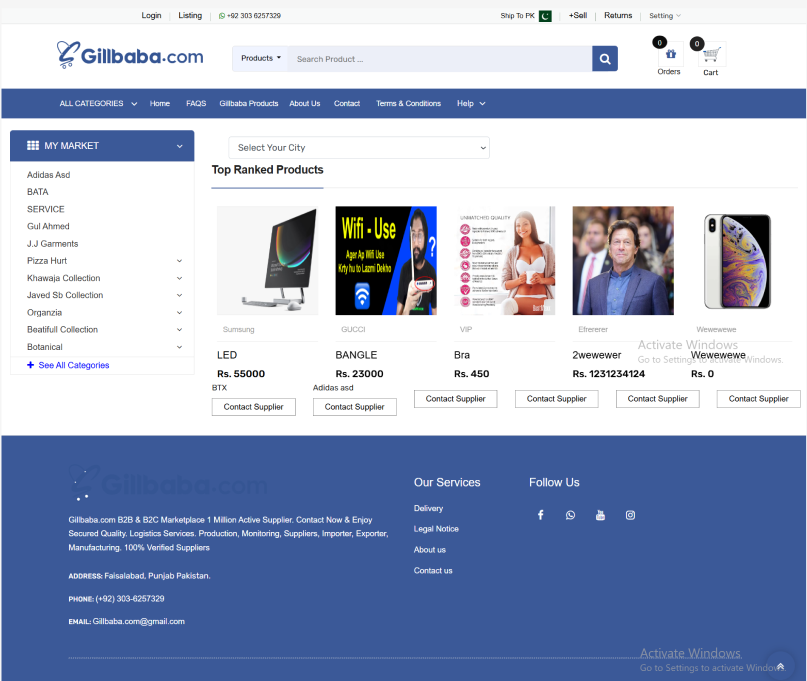Collapse the MY MARKET panel
This screenshot has height=681, width=807.
179,146
